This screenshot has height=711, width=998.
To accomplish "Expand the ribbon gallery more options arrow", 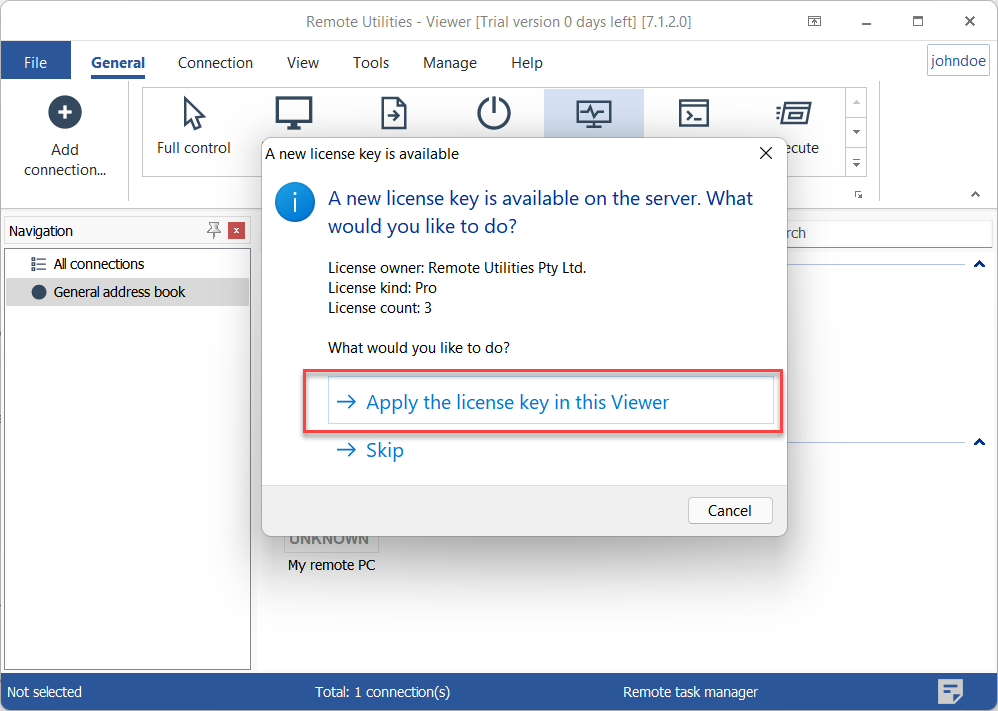I will pyautogui.click(x=856, y=161).
